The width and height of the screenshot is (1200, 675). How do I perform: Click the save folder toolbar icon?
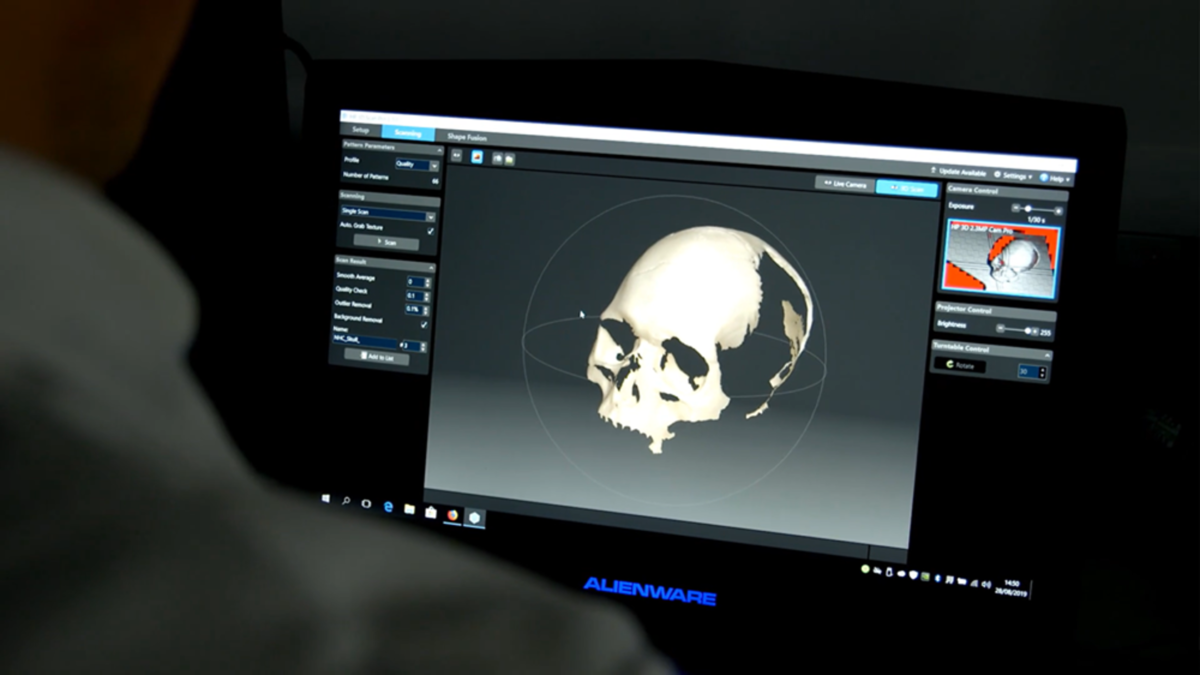pos(509,159)
